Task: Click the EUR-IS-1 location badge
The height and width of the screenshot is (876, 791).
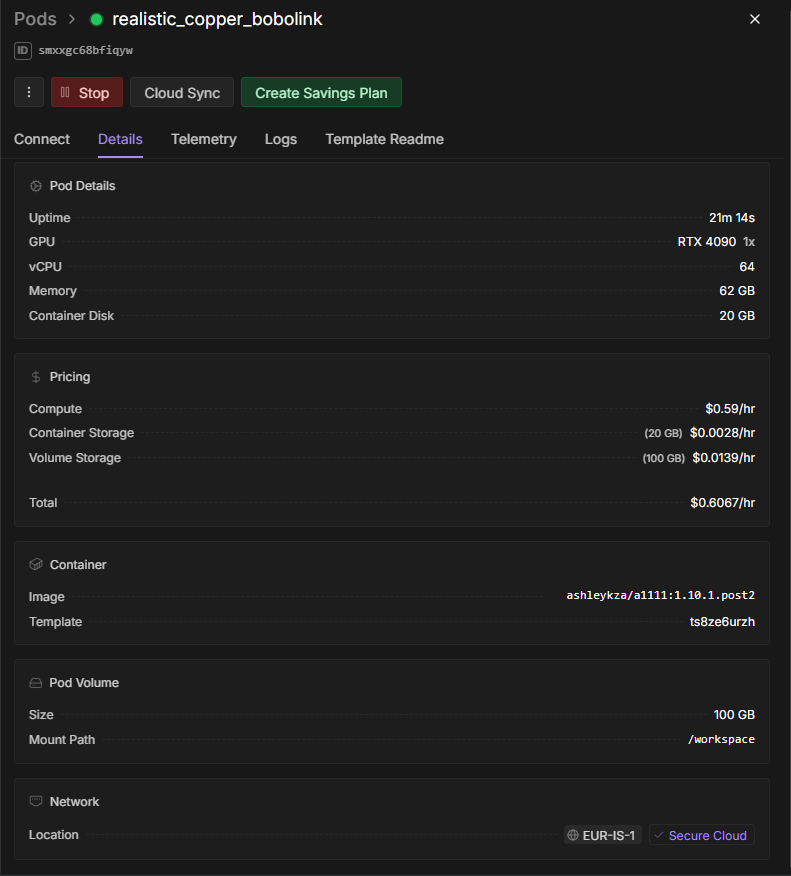Action: click(x=602, y=835)
